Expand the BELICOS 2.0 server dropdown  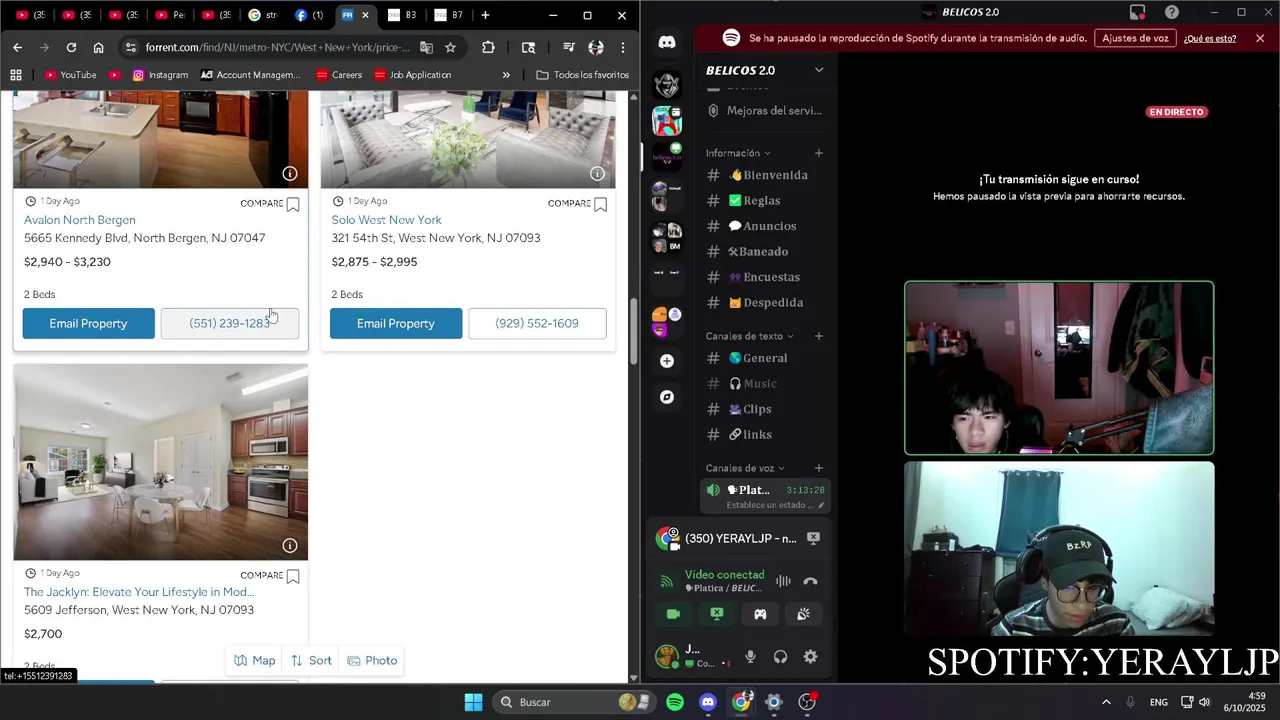tap(819, 70)
